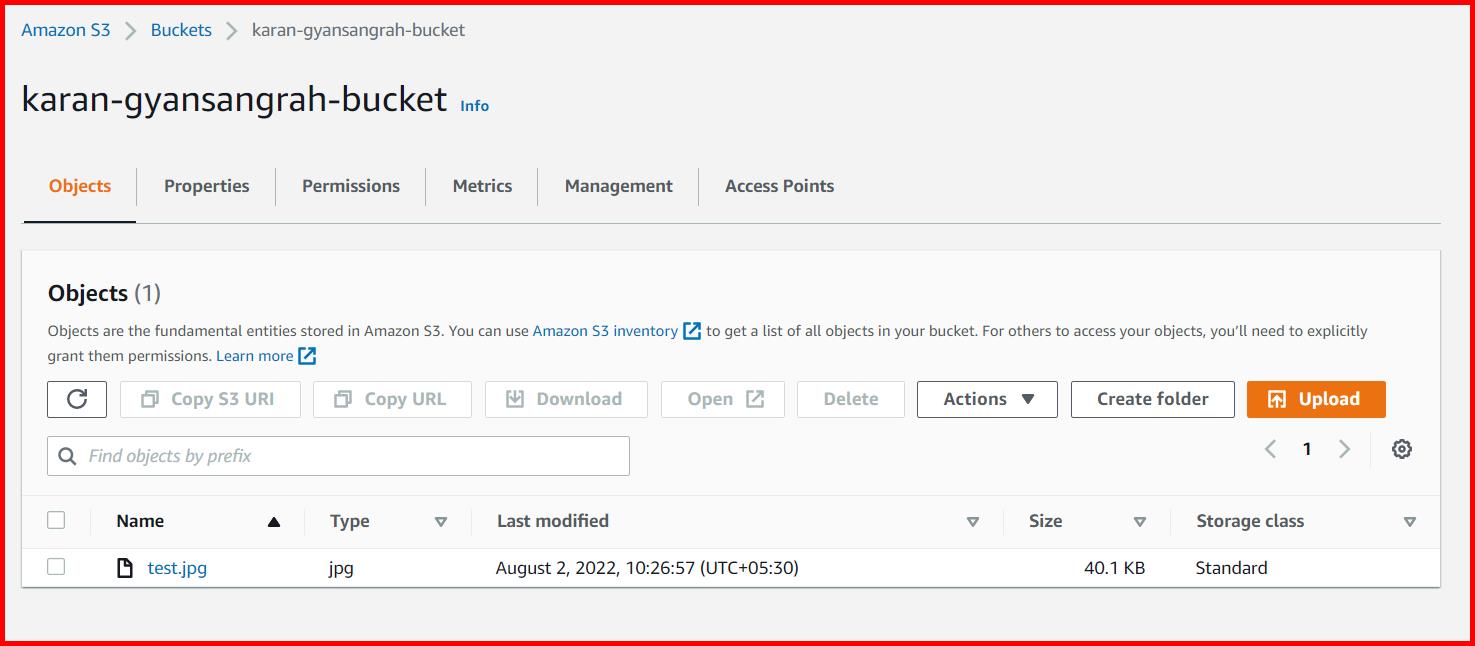Viewport: 1475px width, 646px height.
Task: Click the Create folder button
Action: click(1152, 399)
